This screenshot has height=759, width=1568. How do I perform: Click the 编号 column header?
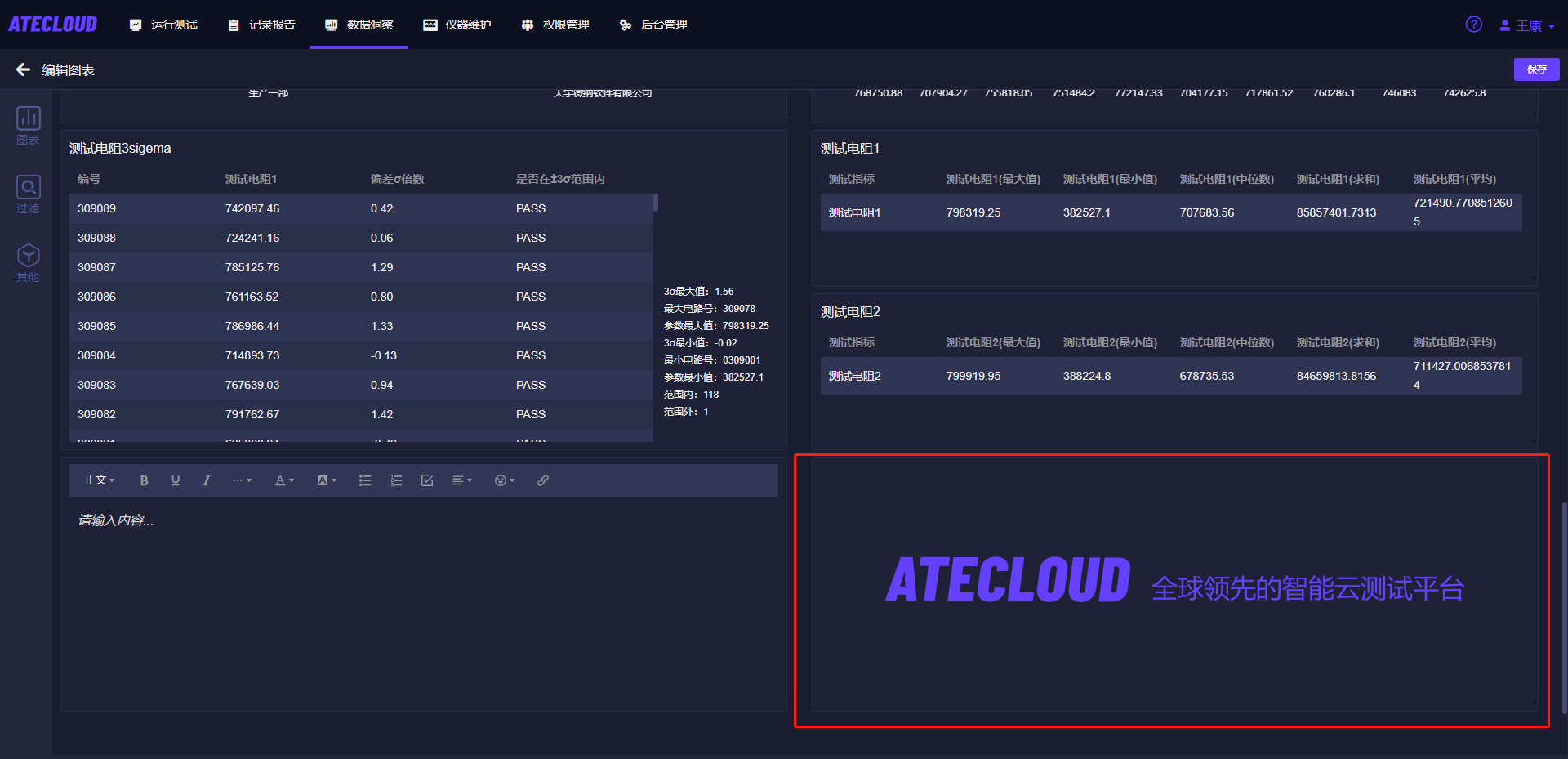89,179
